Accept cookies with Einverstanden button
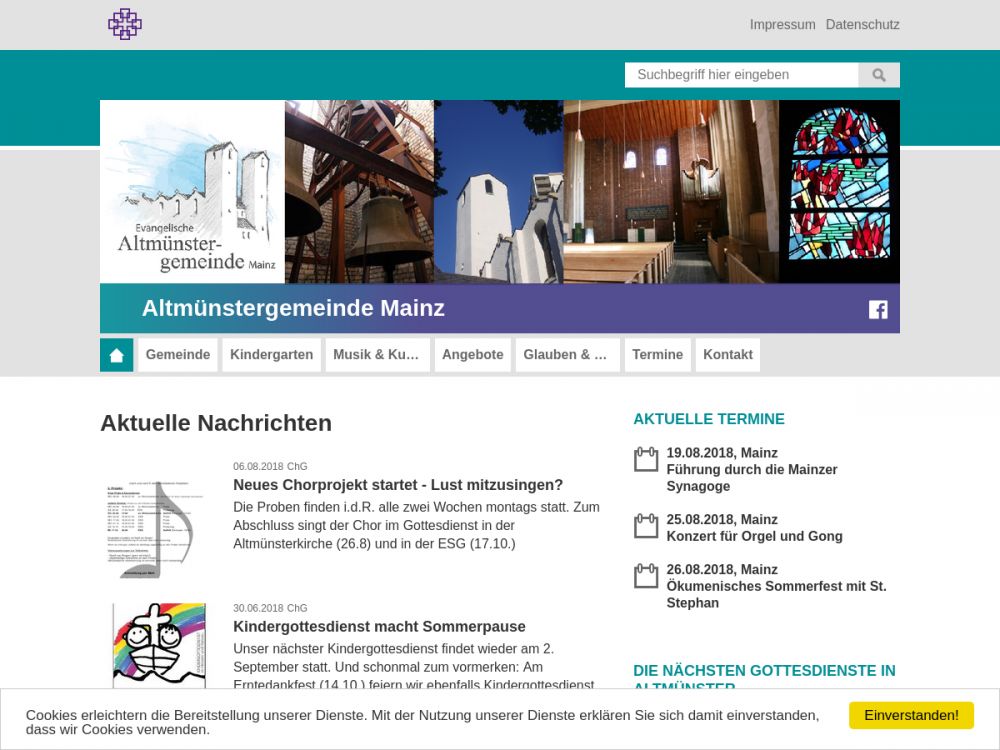Viewport: 1000px width, 750px height. click(910, 715)
